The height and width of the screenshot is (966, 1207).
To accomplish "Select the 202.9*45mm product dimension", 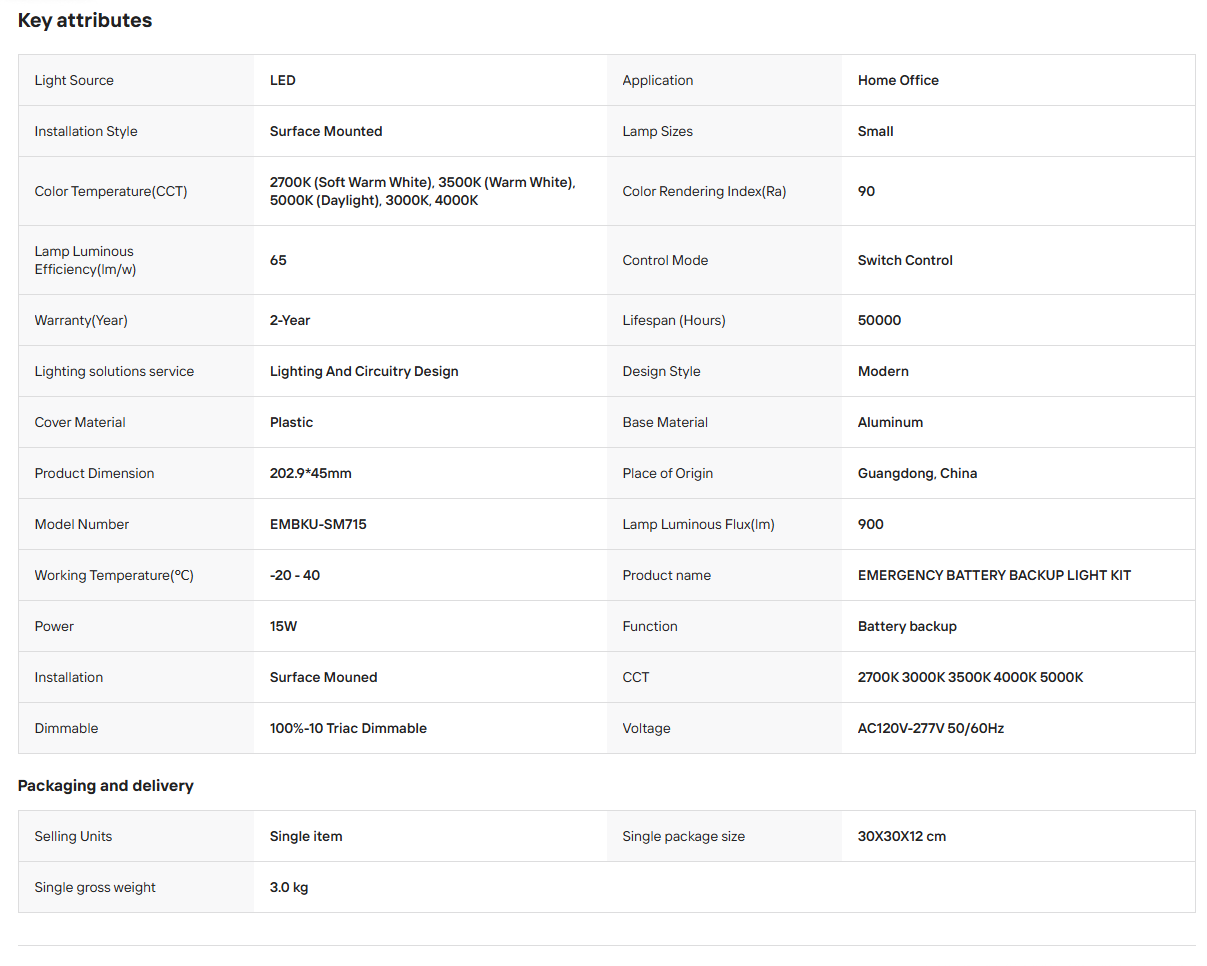I will (x=311, y=473).
